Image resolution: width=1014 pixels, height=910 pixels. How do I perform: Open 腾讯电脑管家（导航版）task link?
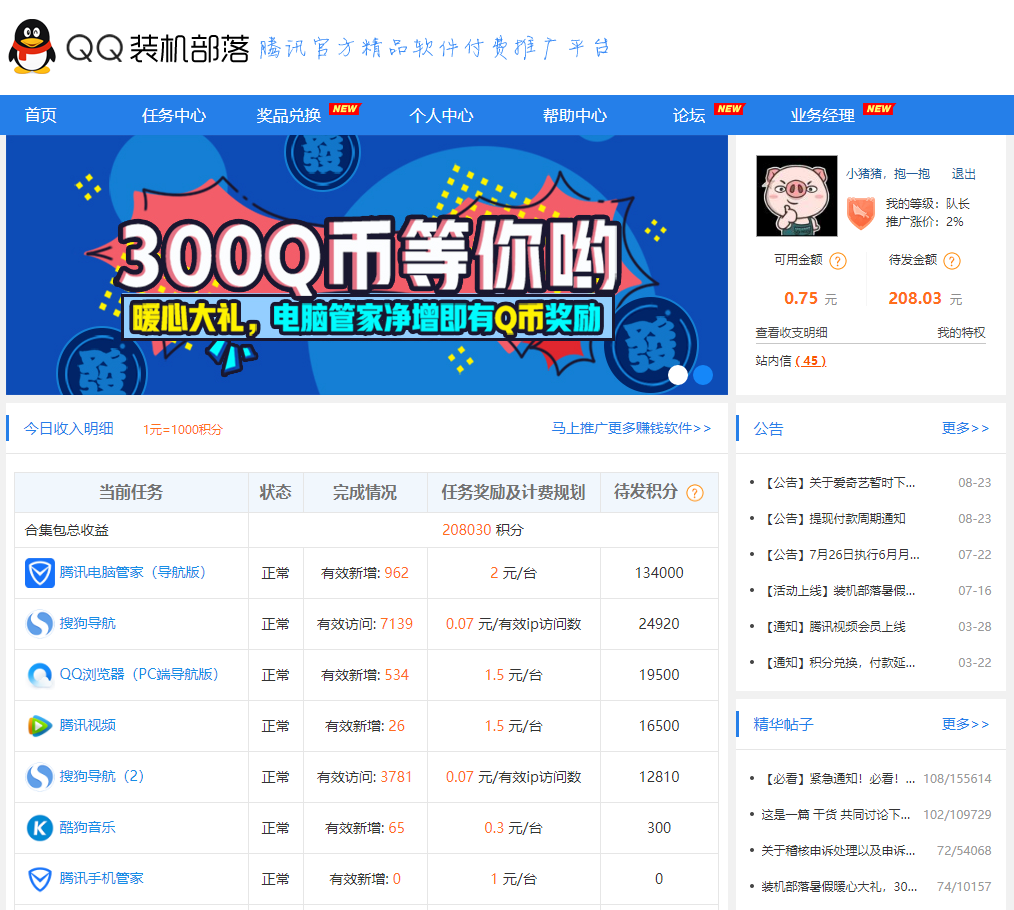point(133,572)
